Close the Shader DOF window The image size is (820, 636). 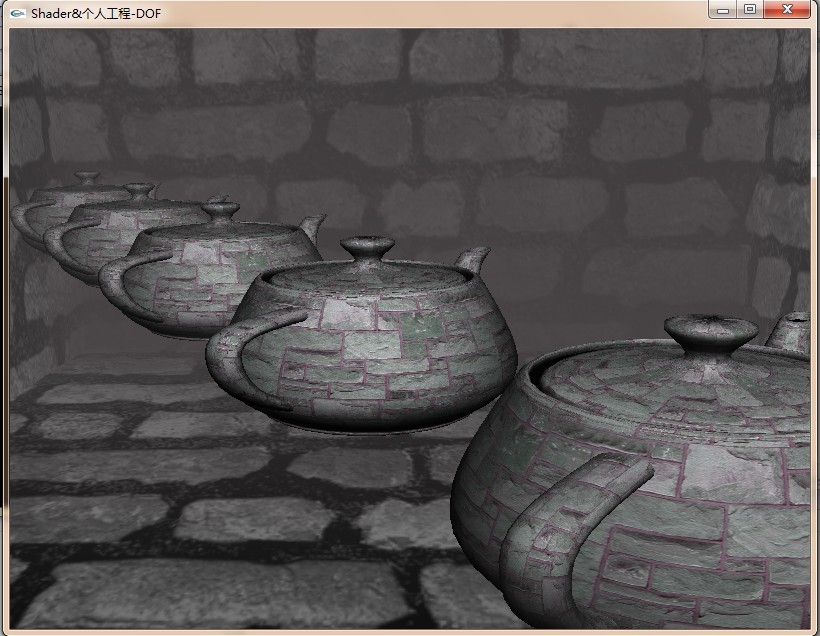(x=788, y=10)
